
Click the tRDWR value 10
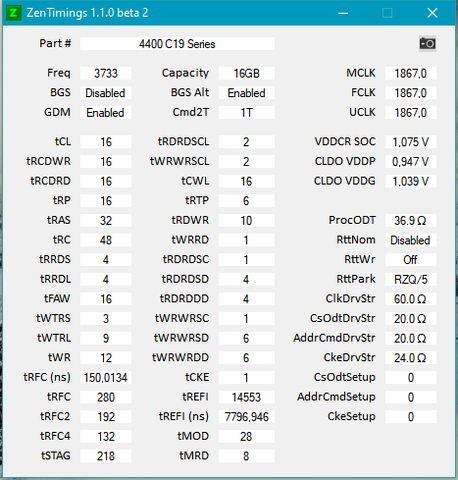[x=247, y=220]
